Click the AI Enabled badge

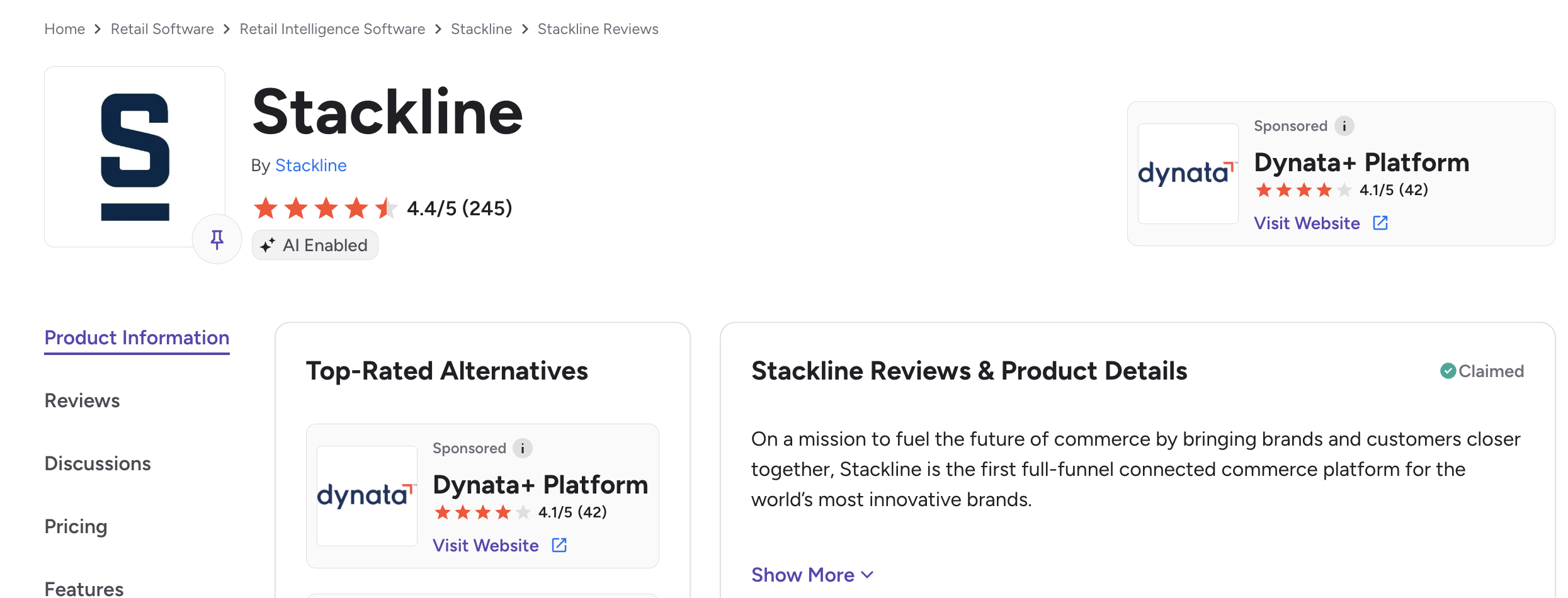click(315, 245)
